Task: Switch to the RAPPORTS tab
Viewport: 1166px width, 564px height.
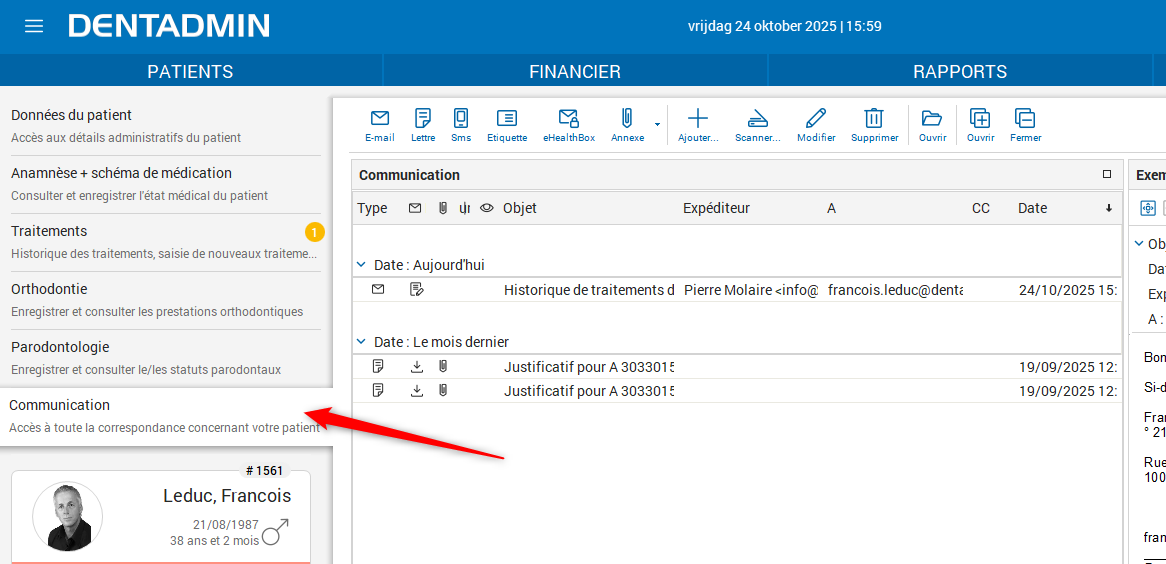Action: (960, 72)
